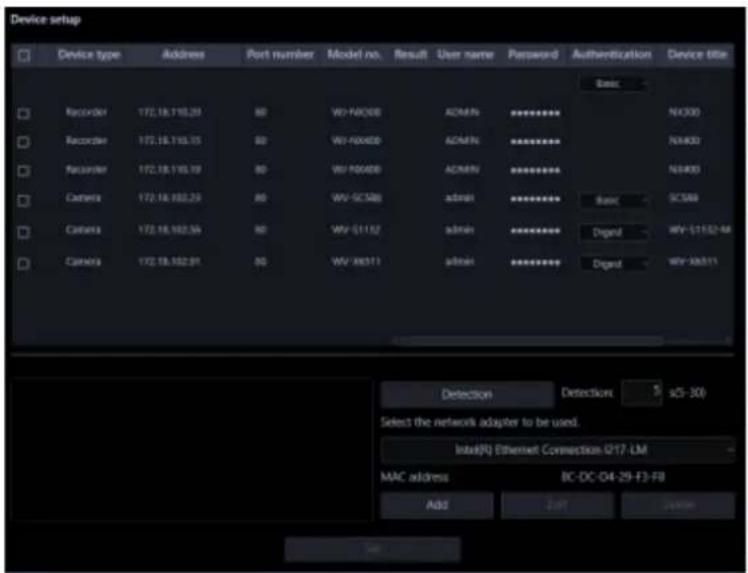Screen dimensions: 748x573
Task: Click the User name column header
Action: [466, 55]
